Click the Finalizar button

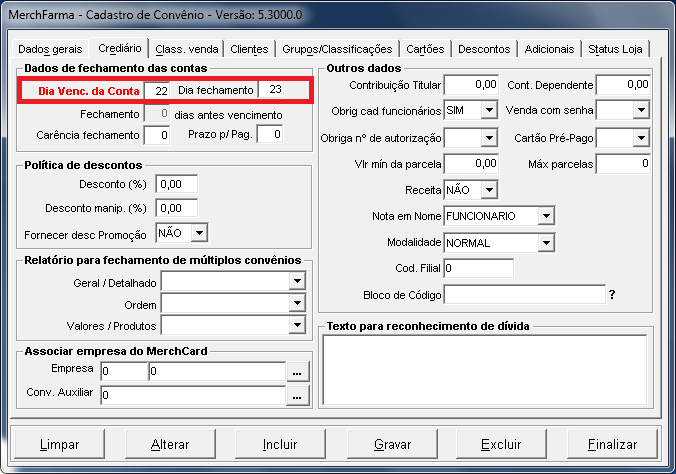[612, 444]
